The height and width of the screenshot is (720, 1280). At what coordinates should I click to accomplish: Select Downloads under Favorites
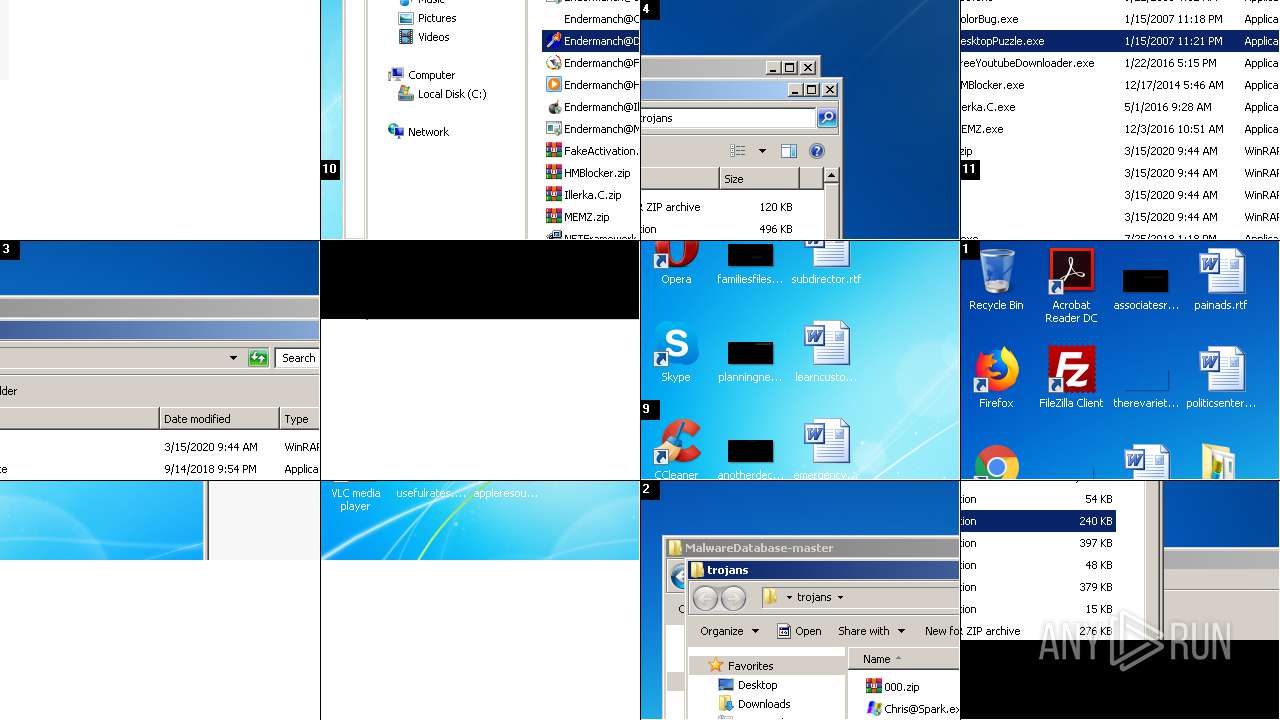tap(754, 704)
